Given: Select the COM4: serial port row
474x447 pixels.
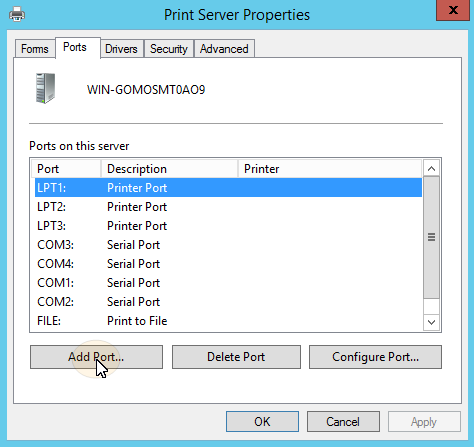Looking at the screenshot, I should (x=228, y=264).
